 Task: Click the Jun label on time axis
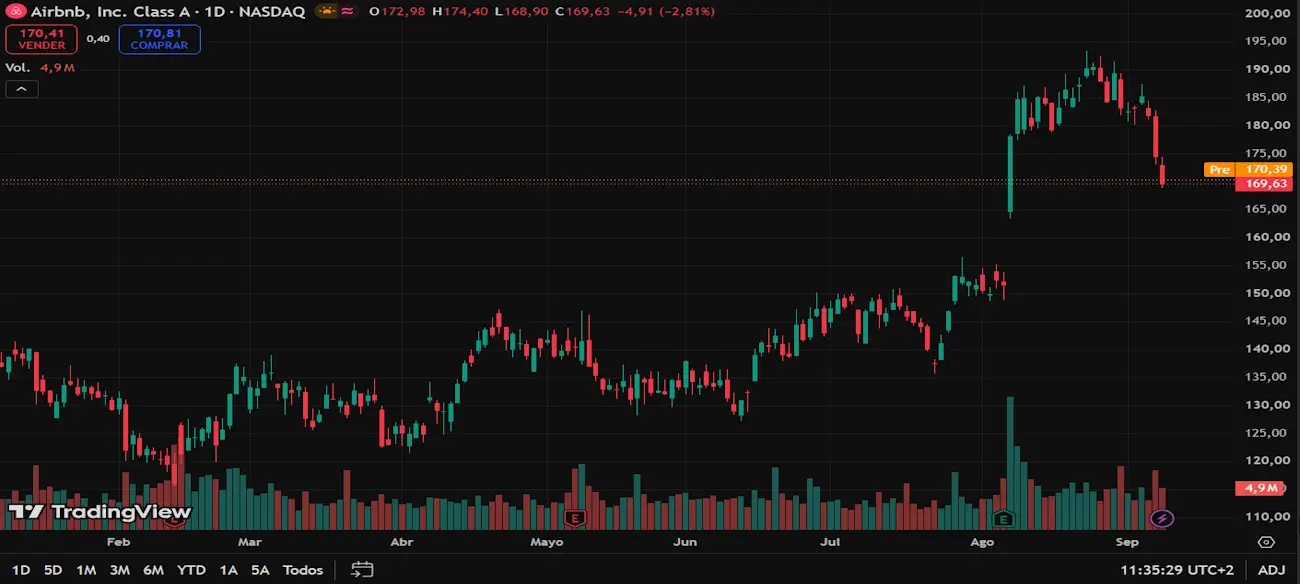pos(685,542)
